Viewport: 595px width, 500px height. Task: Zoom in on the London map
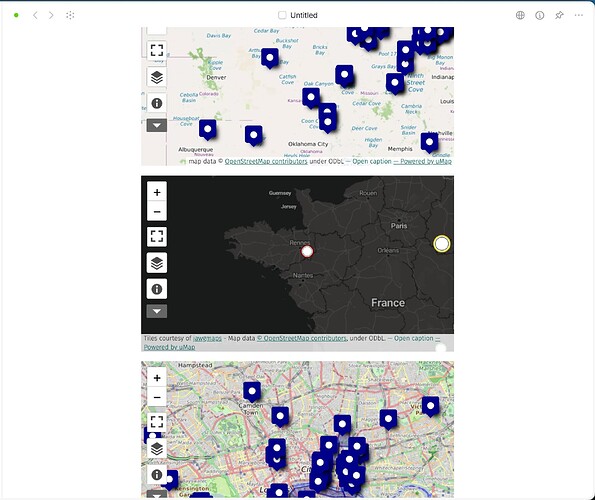point(157,378)
